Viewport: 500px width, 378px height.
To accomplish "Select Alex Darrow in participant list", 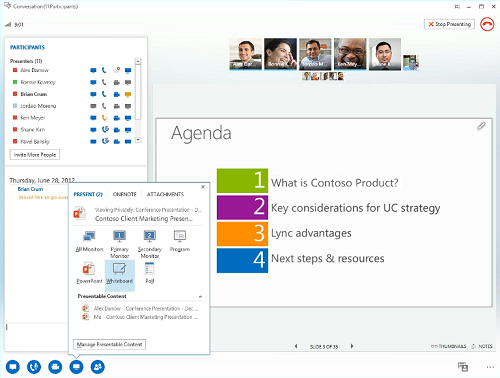I will click(34, 70).
